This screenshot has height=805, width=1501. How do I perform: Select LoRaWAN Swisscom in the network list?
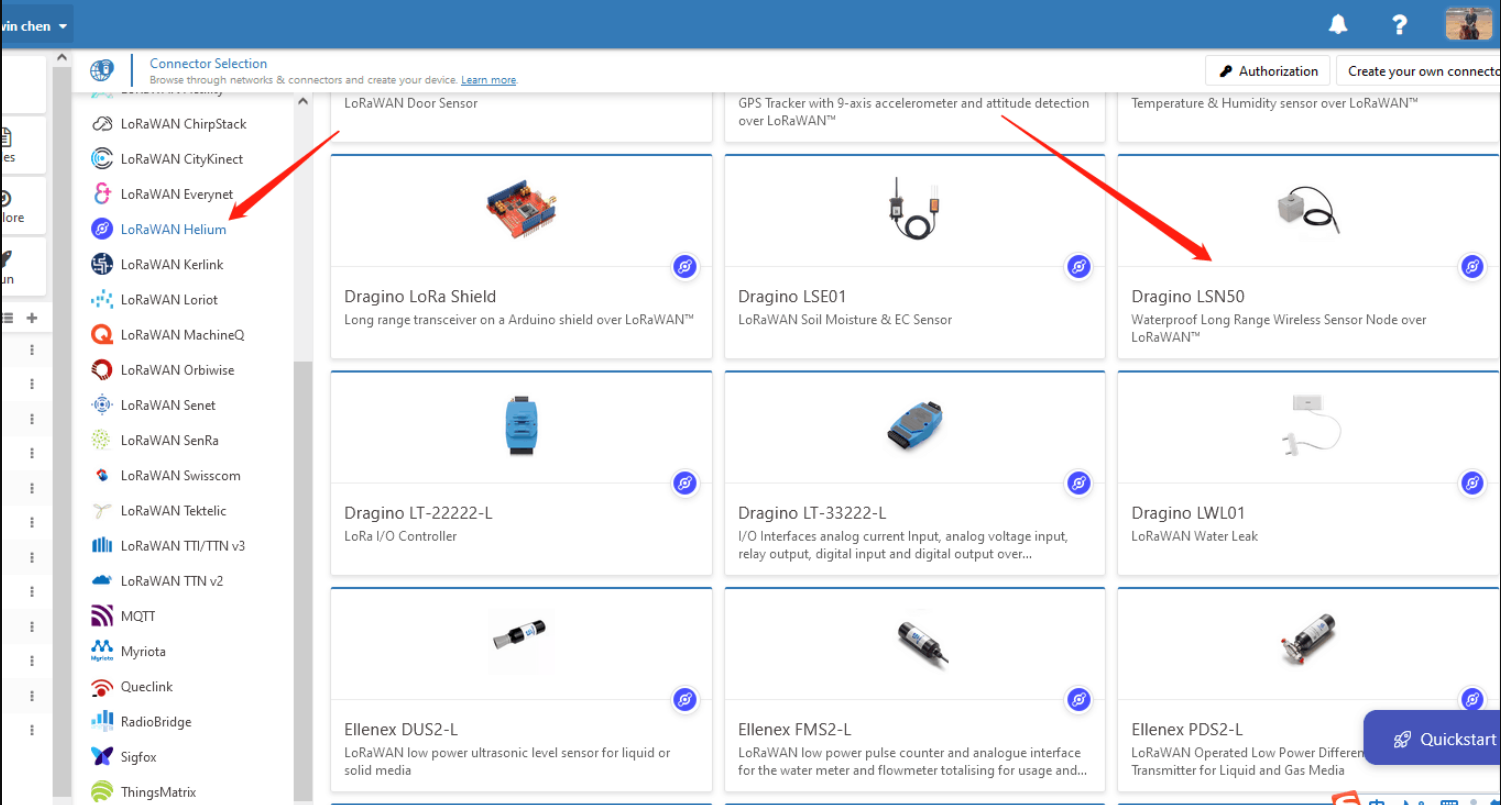coord(180,475)
